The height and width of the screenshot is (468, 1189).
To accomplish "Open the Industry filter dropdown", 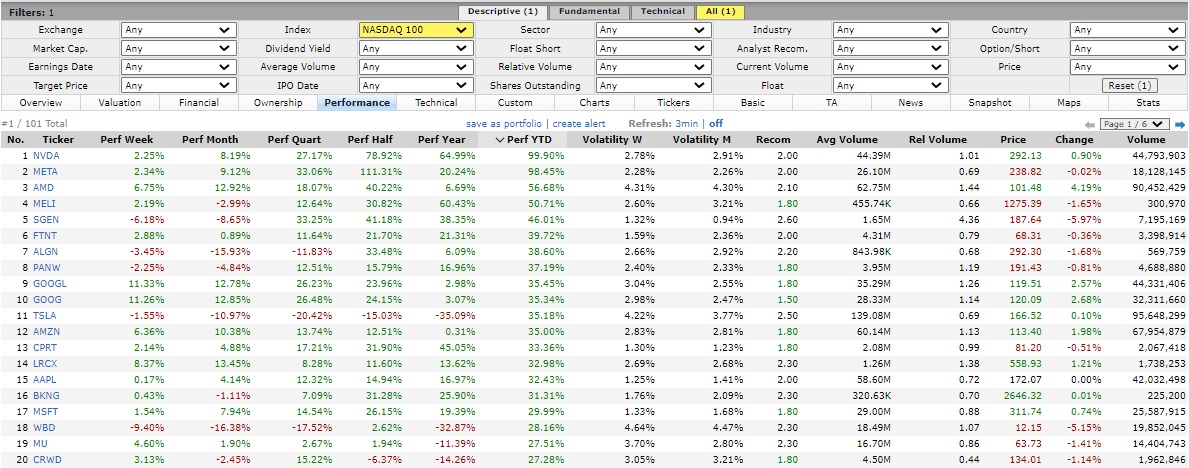I will click(890, 30).
